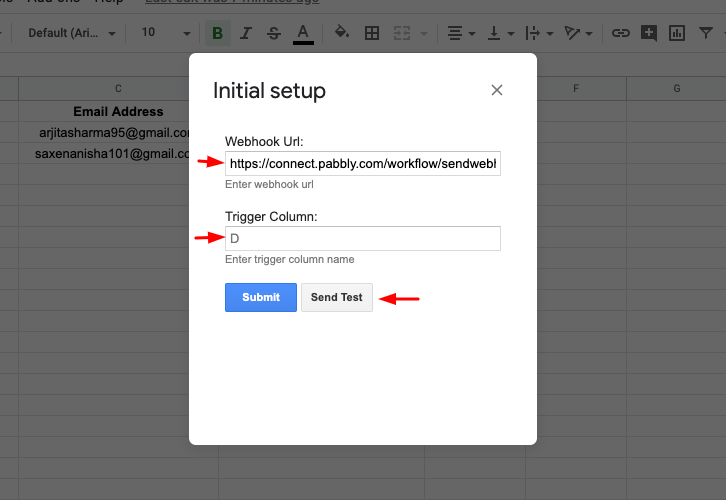726x500 pixels.
Task: Close the Initial setup dialog
Action: [497, 90]
